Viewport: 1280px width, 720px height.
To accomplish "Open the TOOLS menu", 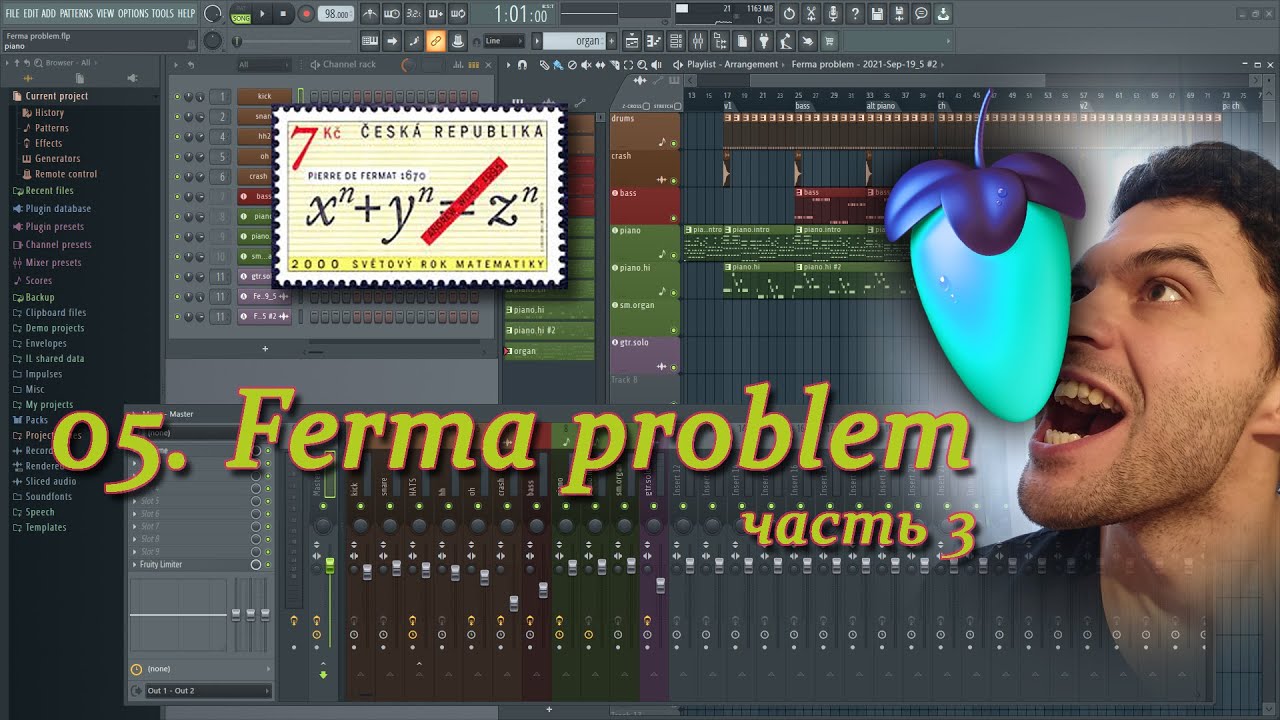I will pyautogui.click(x=162, y=13).
